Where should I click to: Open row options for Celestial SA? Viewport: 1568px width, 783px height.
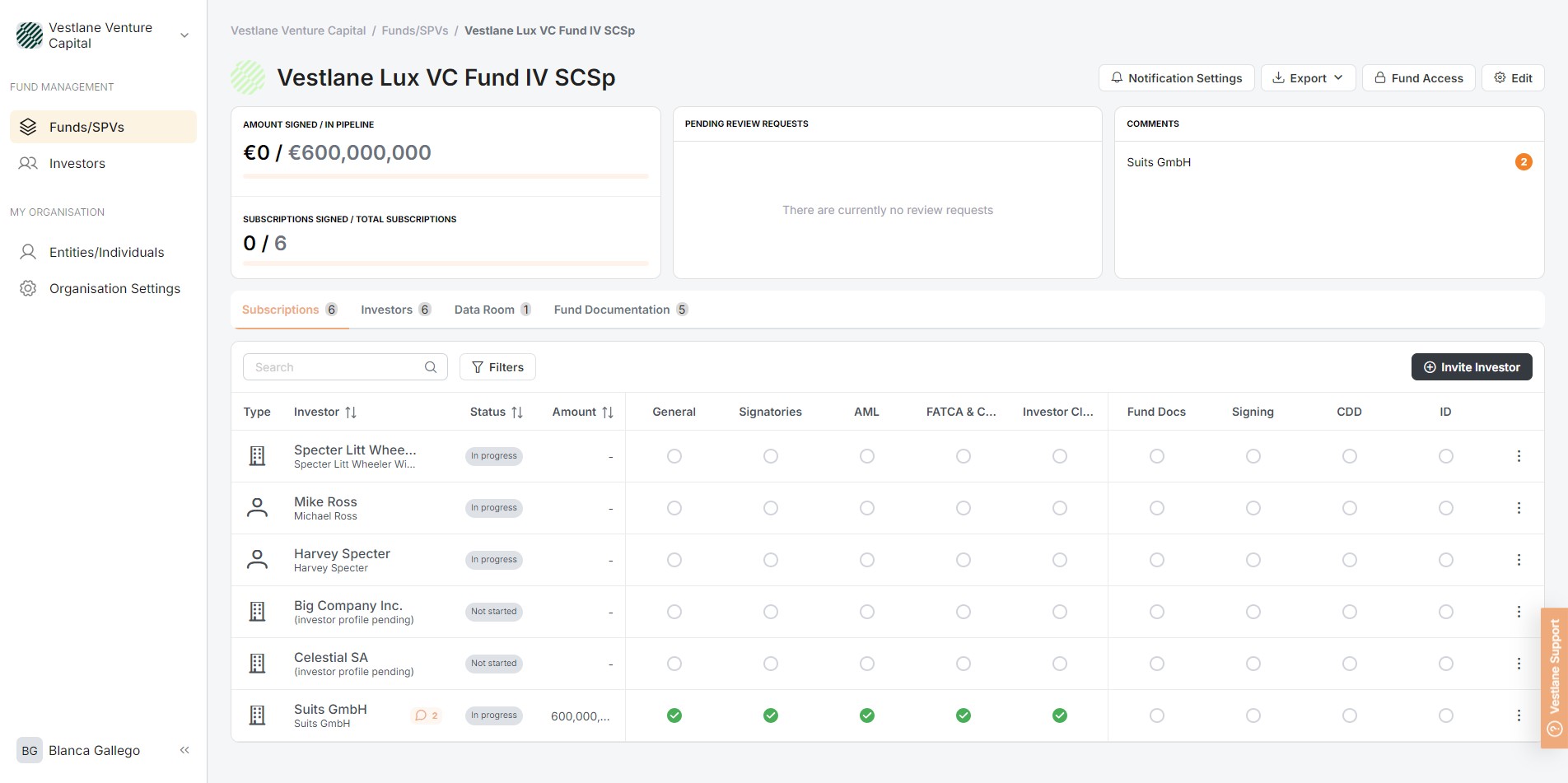pyautogui.click(x=1519, y=664)
